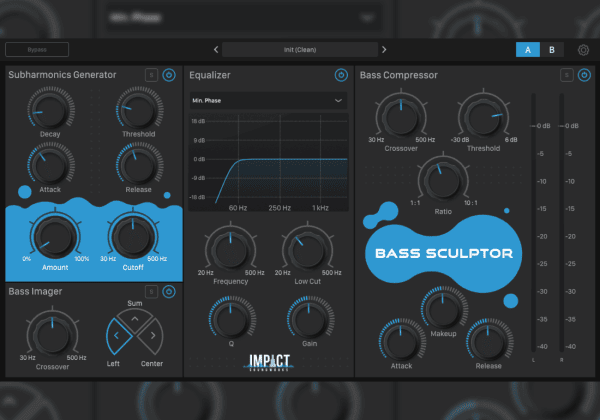Toggle Bass Imager power button

(169, 292)
